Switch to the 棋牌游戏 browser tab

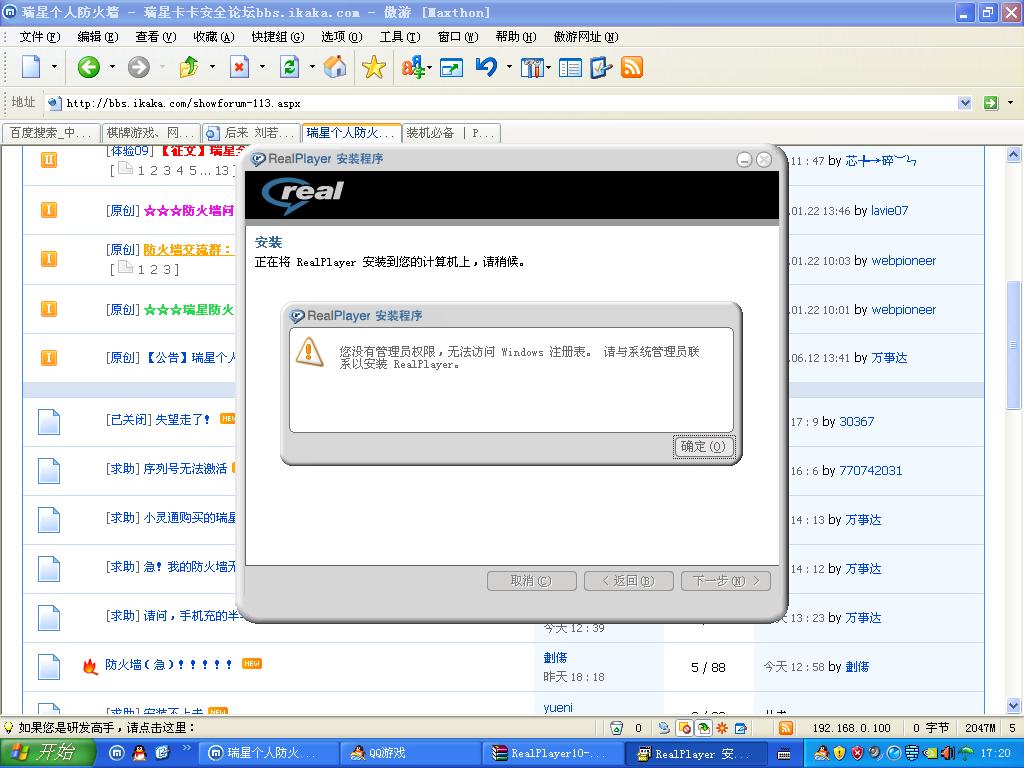[x=151, y=133]
